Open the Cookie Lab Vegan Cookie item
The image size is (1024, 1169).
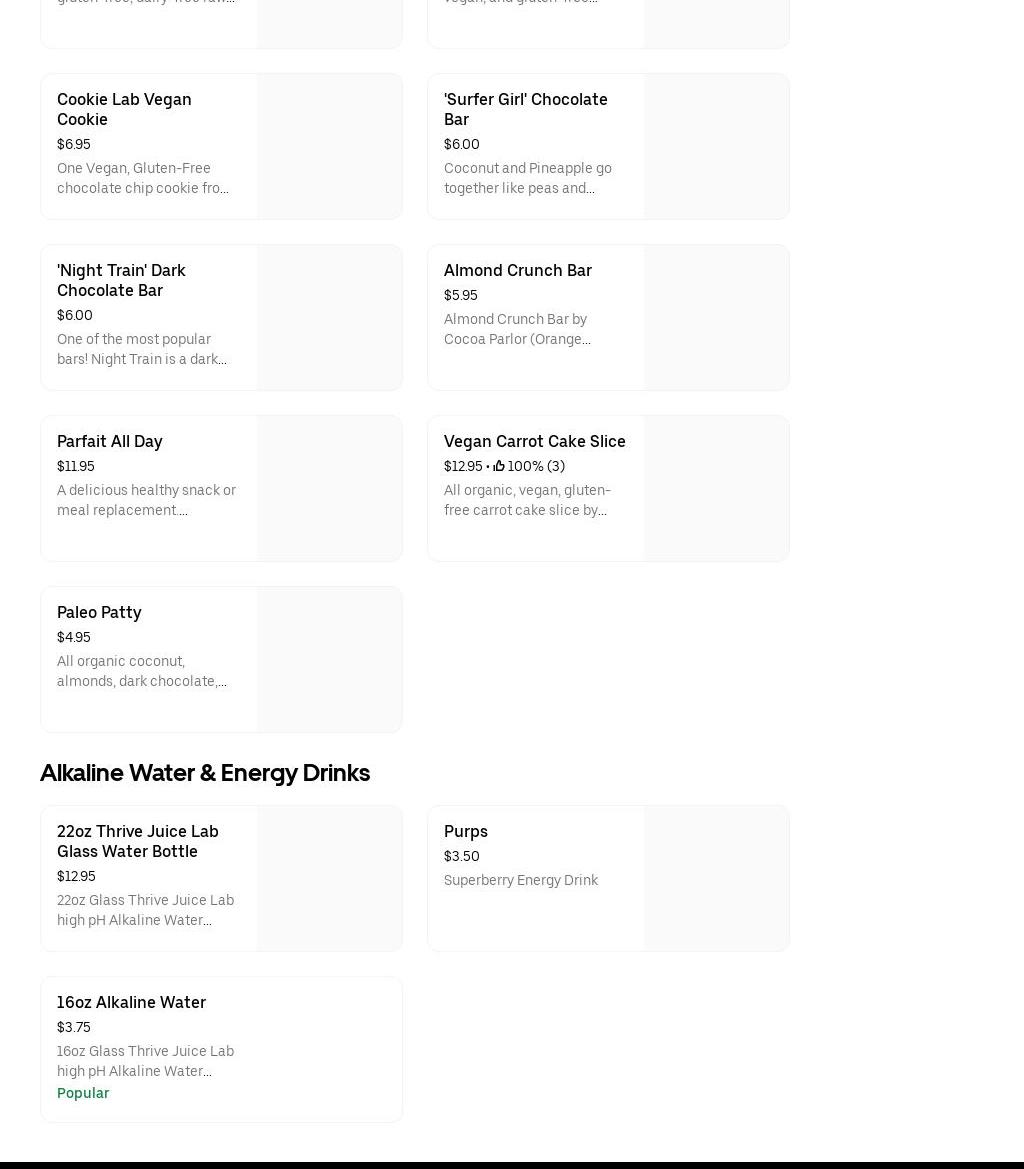pos(124,109)
